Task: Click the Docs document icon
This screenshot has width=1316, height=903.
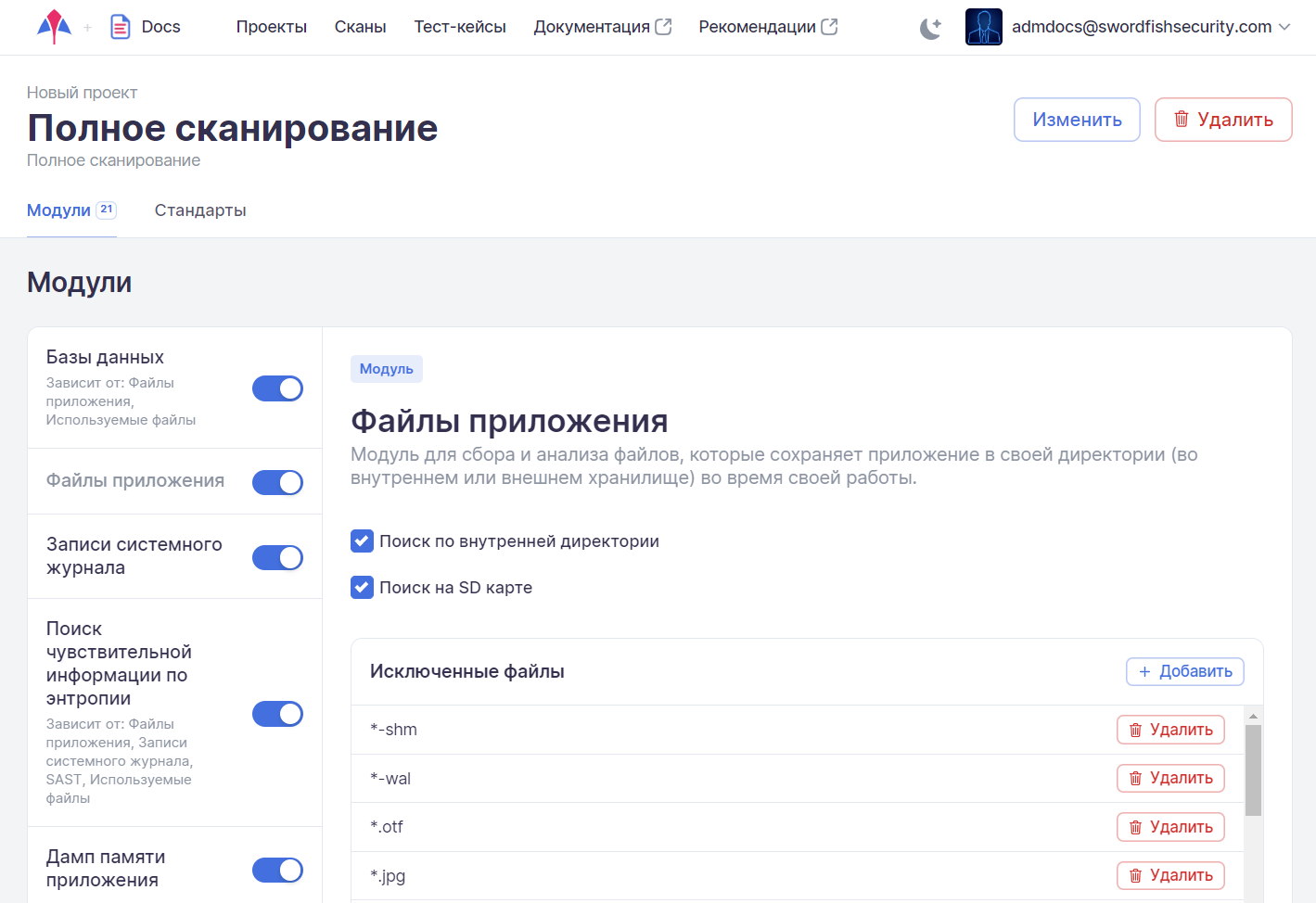Action: pyautogui.click(x=120, y=27)
